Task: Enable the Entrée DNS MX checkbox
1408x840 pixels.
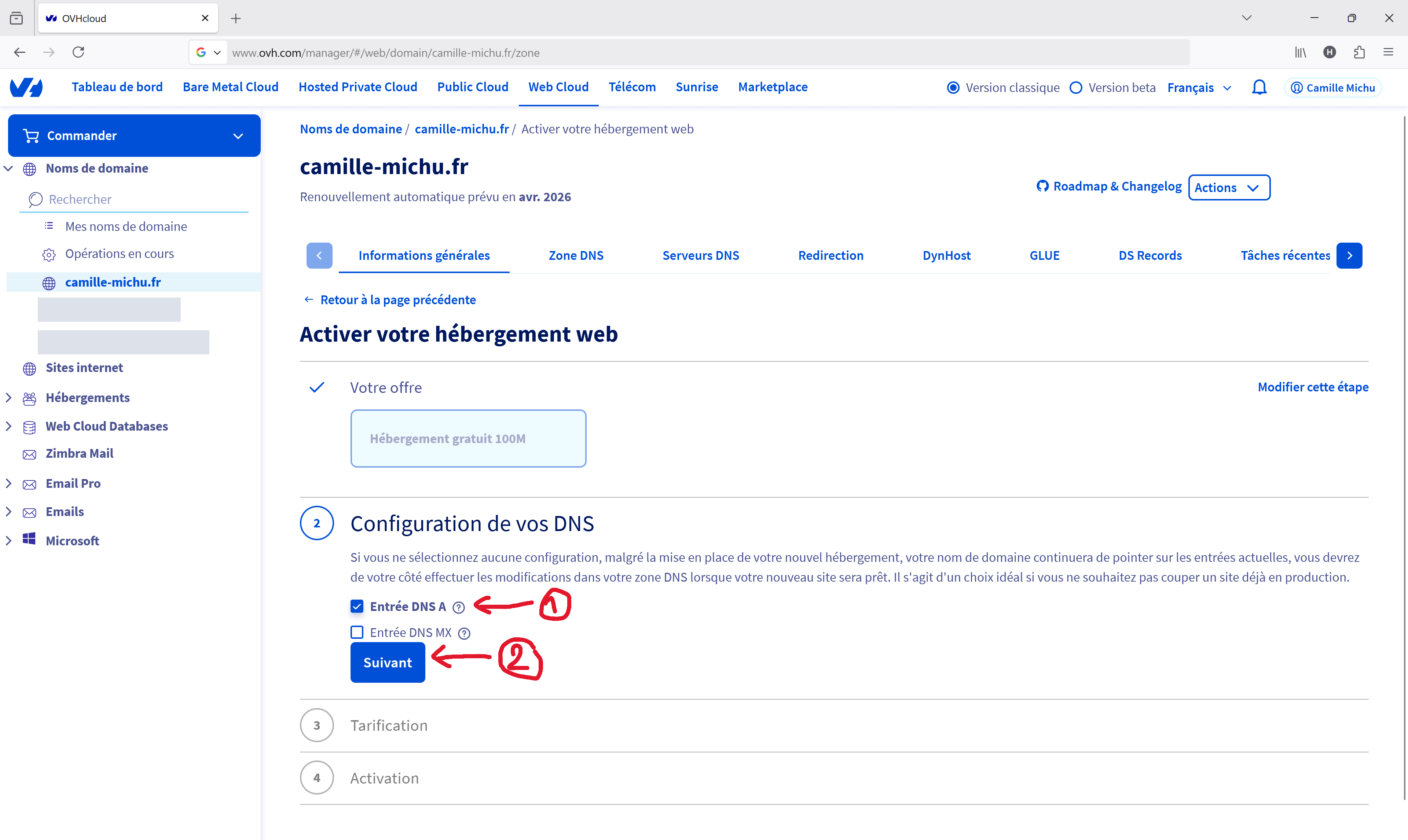Action: click(357, 632)
